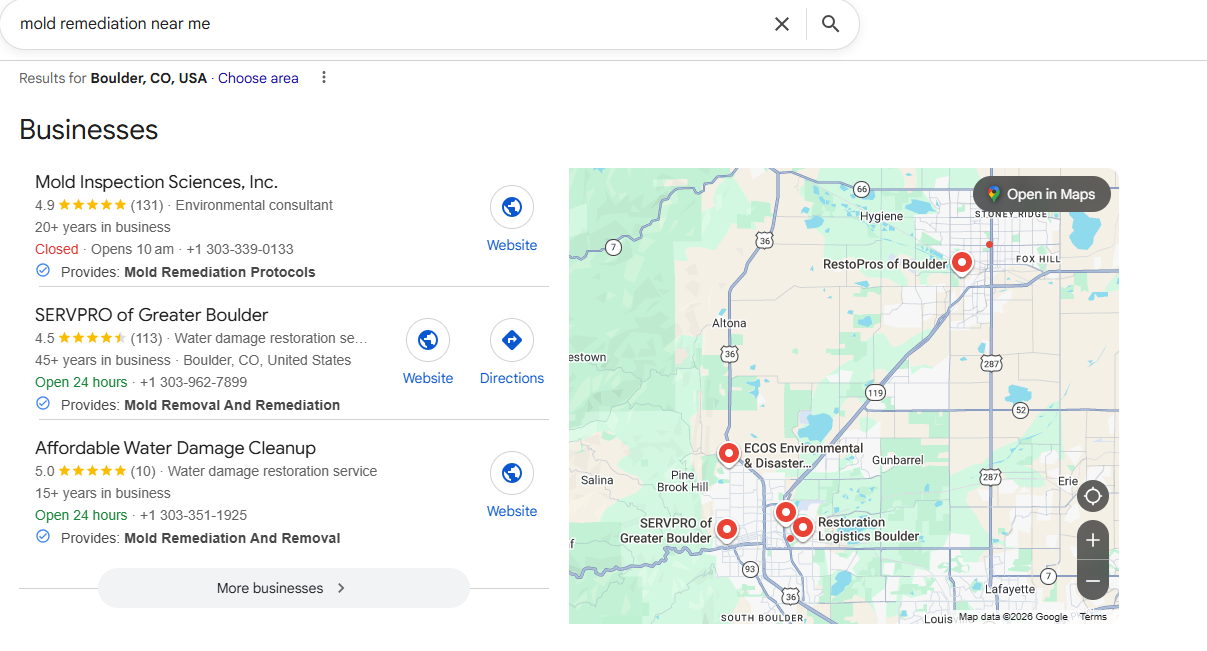Click the Open in Maps button
This screenshot has width=1207, height=651.
[1041, 194]
